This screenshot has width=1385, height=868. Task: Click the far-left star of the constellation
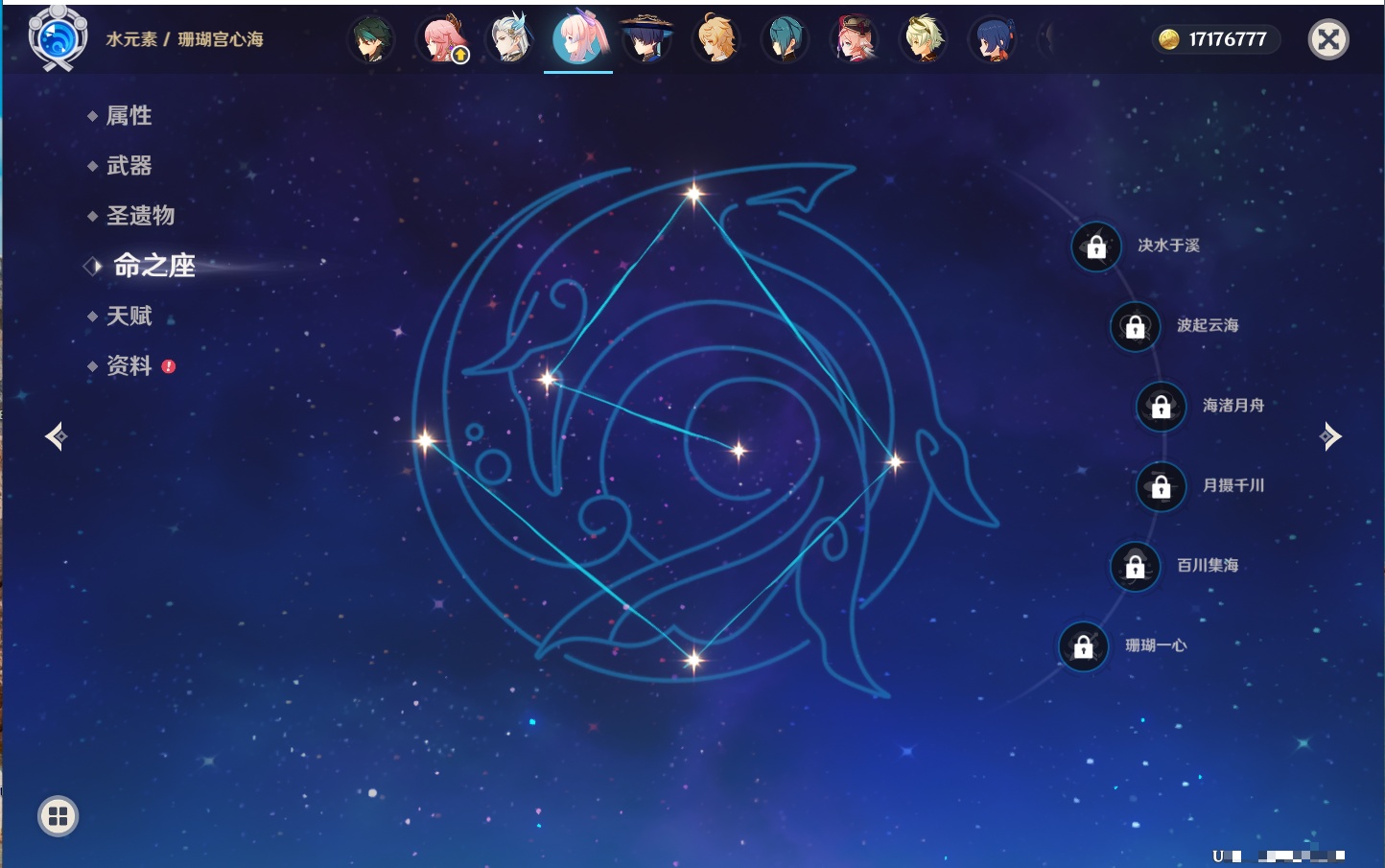pos(425,441)
